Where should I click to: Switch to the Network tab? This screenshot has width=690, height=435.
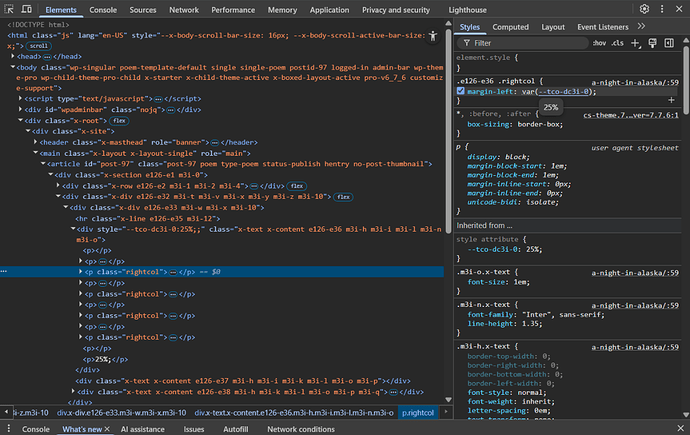tap(183, 9)
